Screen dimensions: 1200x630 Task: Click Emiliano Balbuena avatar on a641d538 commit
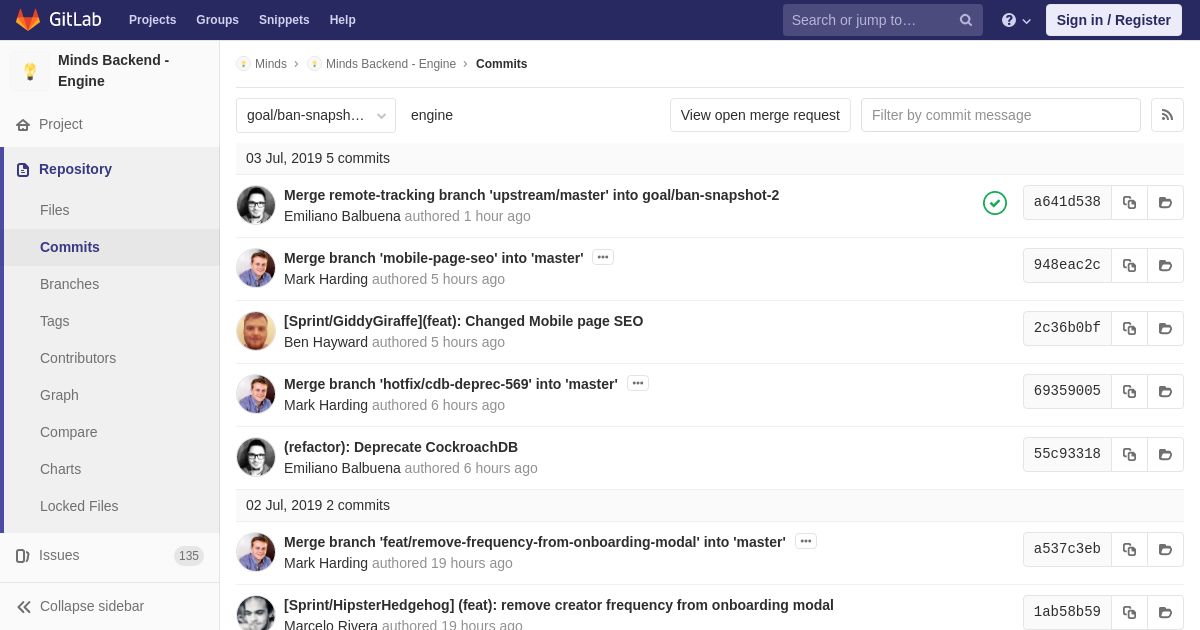pos(256,205)
